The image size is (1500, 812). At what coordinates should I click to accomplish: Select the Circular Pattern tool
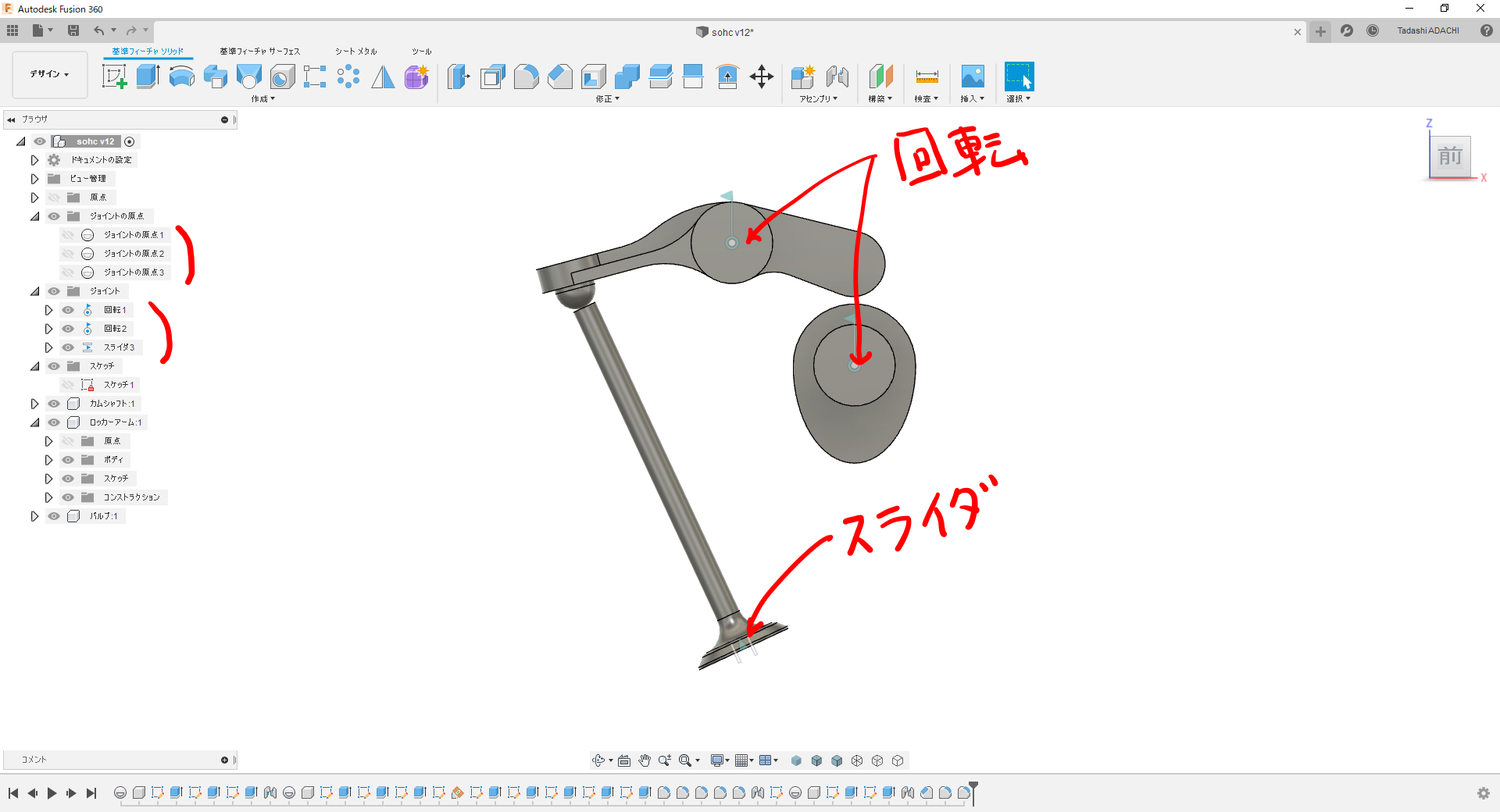pos(348,77)
